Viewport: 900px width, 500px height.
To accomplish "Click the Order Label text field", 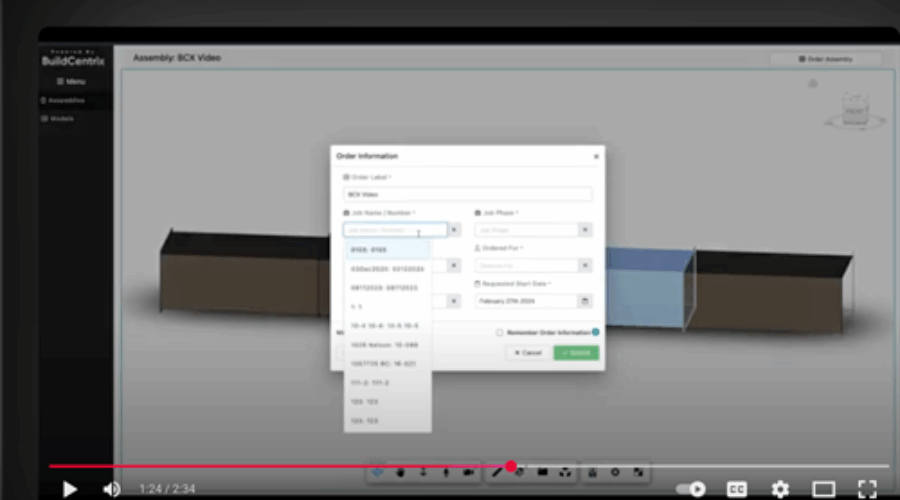I will coord(467,194).
